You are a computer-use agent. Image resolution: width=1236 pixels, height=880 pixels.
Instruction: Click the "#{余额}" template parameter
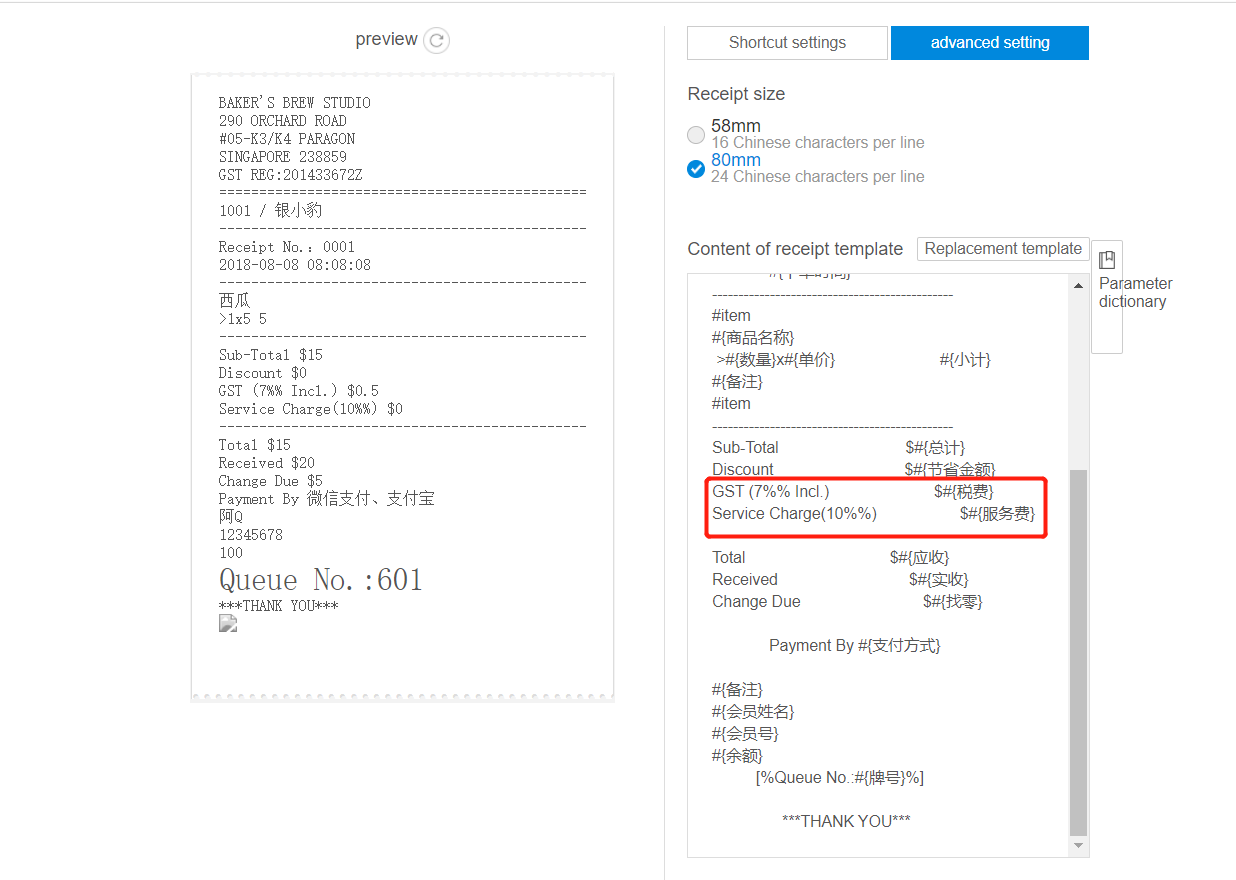coord(737,756)
